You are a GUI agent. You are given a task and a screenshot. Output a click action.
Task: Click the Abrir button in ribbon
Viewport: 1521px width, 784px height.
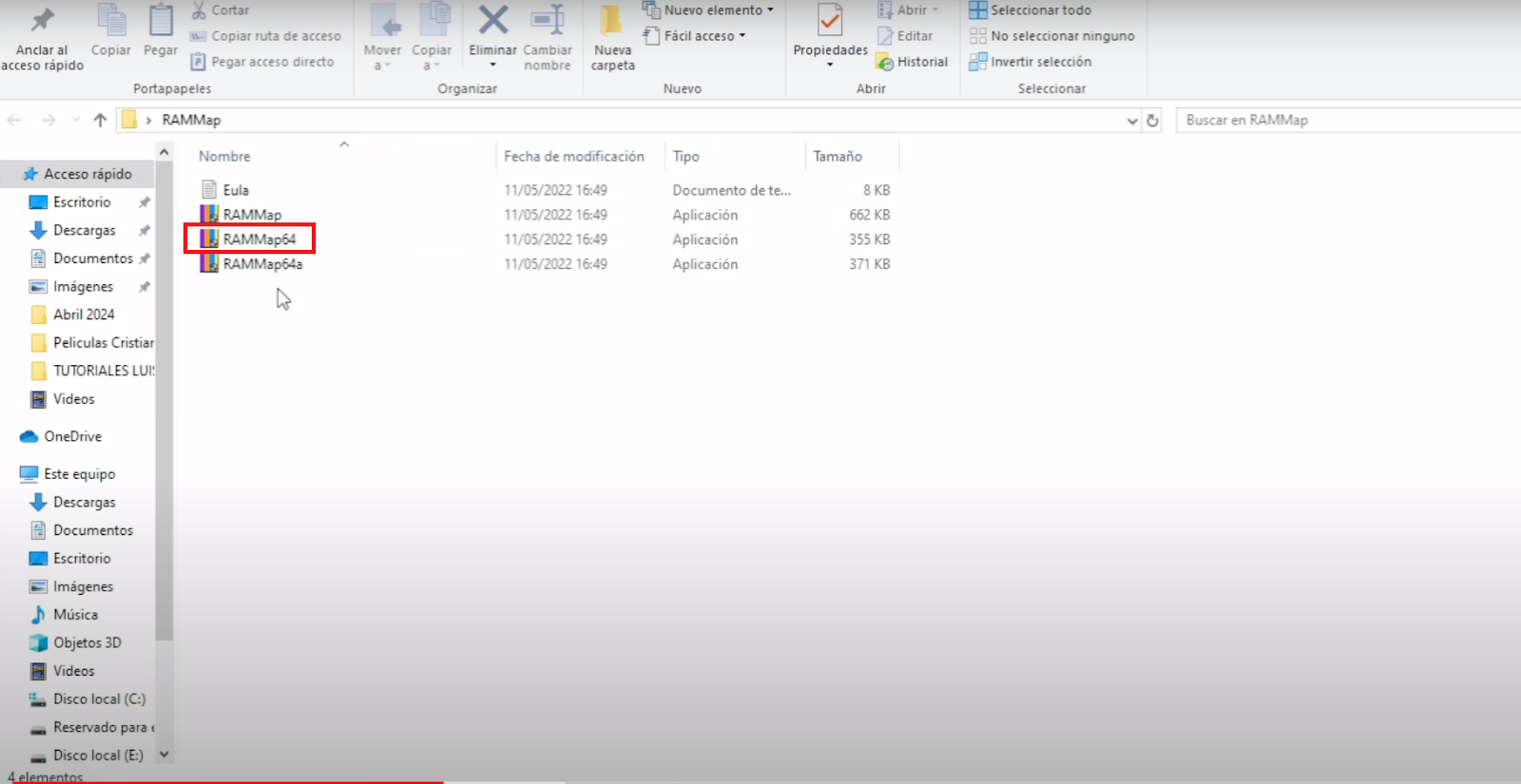908,10
